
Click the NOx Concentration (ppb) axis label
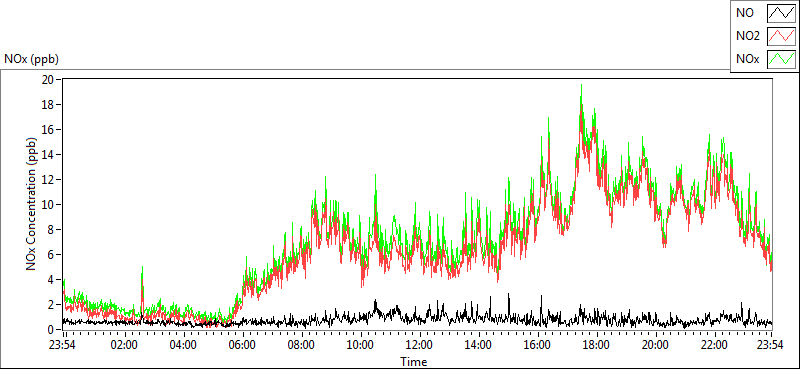click(31, 204)
